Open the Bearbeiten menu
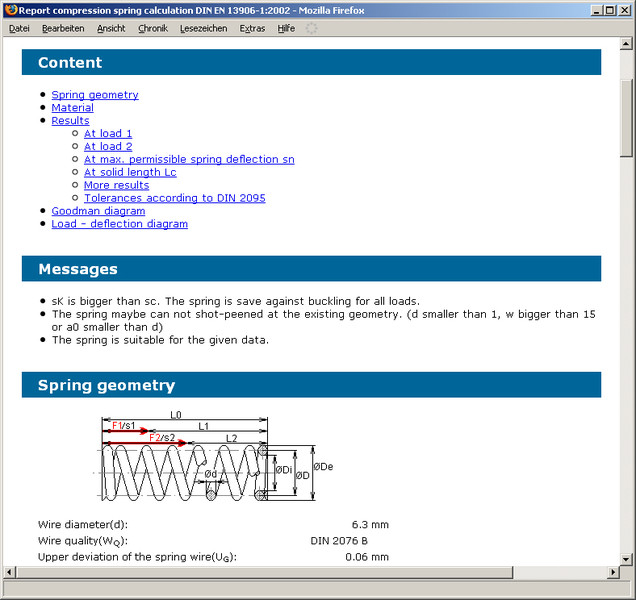Viewport: 636px width, 600px height. point(63,28)
